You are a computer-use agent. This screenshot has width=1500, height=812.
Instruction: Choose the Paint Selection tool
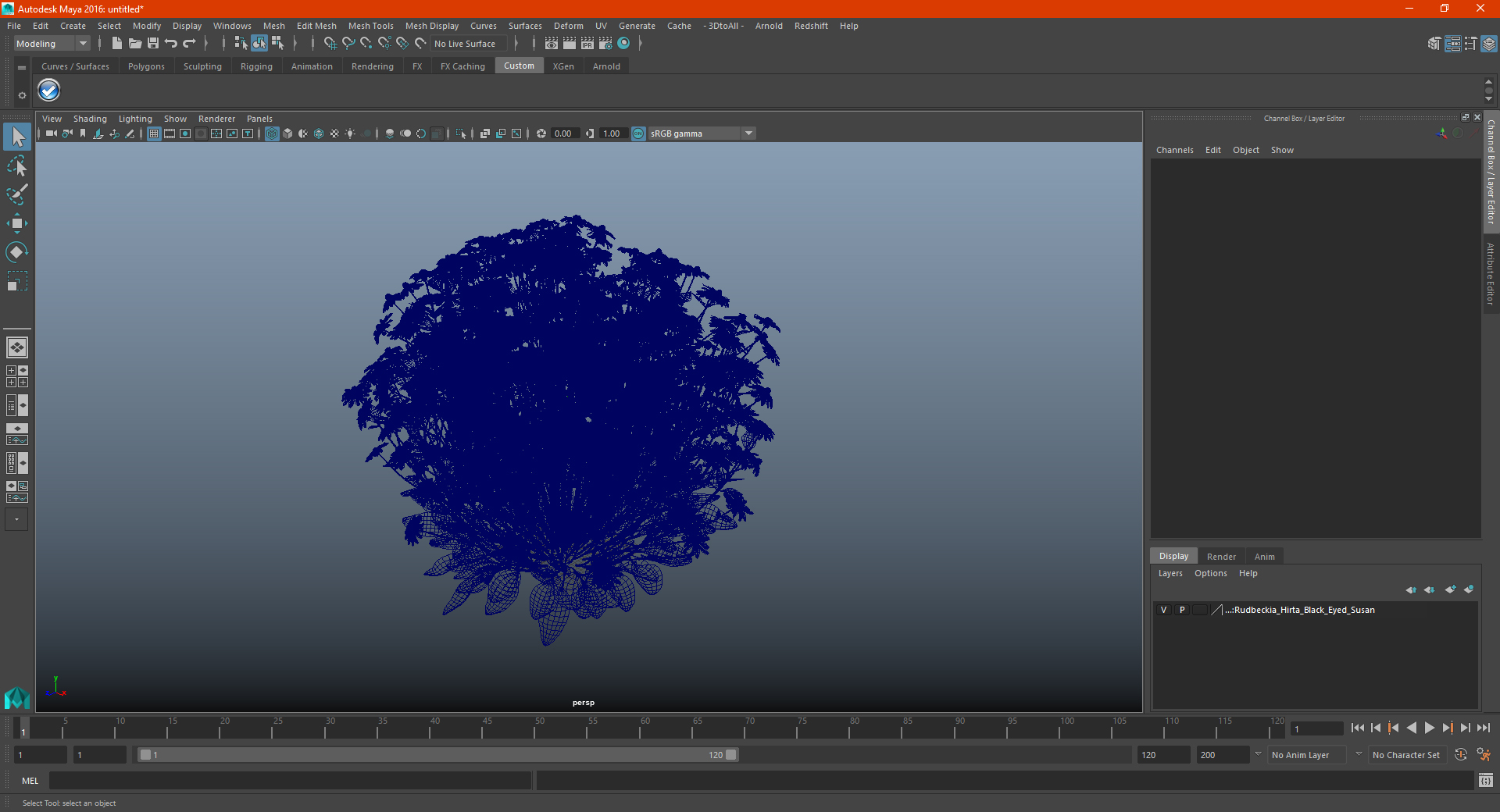click(x=17, y=194)
